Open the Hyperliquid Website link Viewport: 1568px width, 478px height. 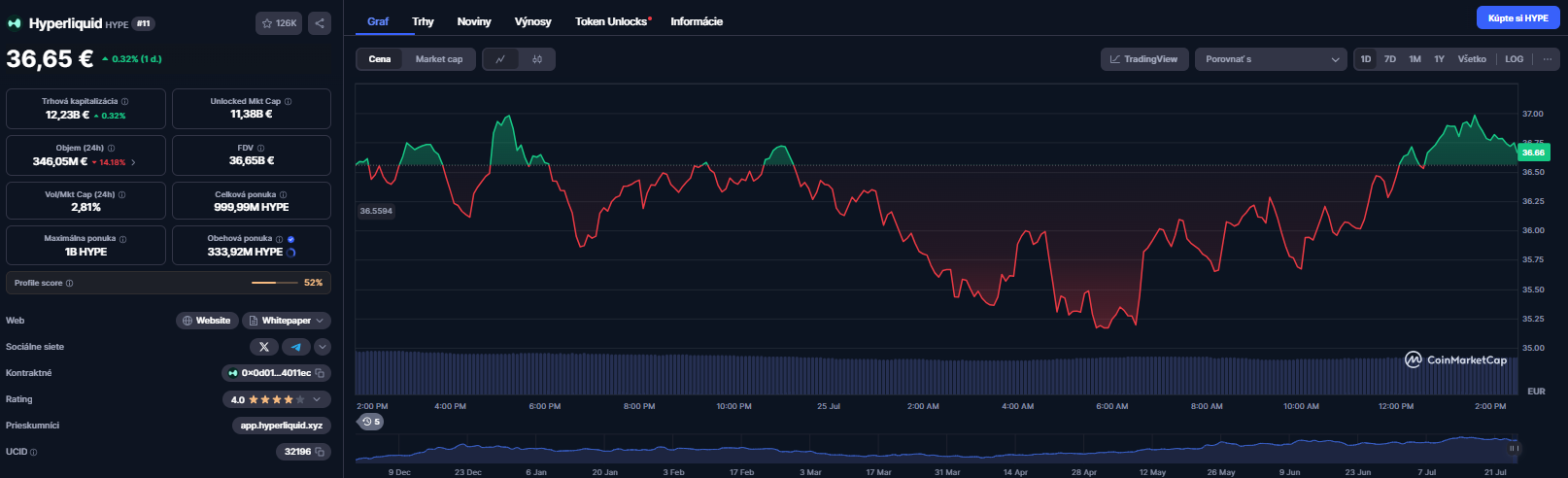[x=207, y=321]
